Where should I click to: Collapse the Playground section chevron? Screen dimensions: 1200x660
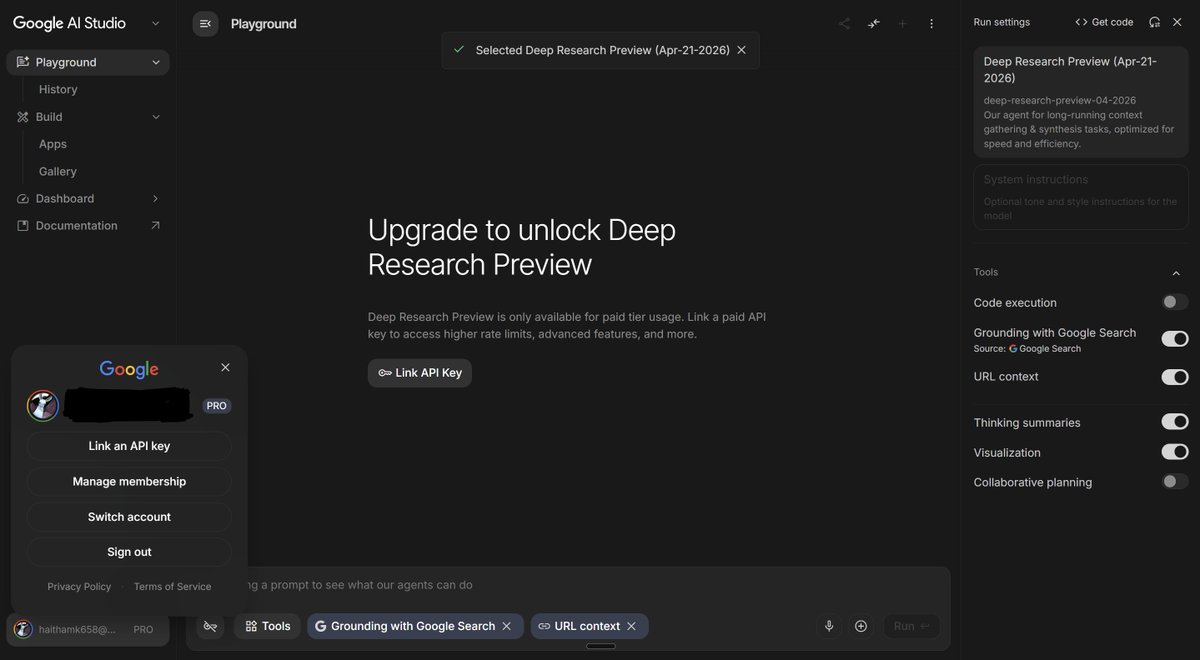[156, 62]
